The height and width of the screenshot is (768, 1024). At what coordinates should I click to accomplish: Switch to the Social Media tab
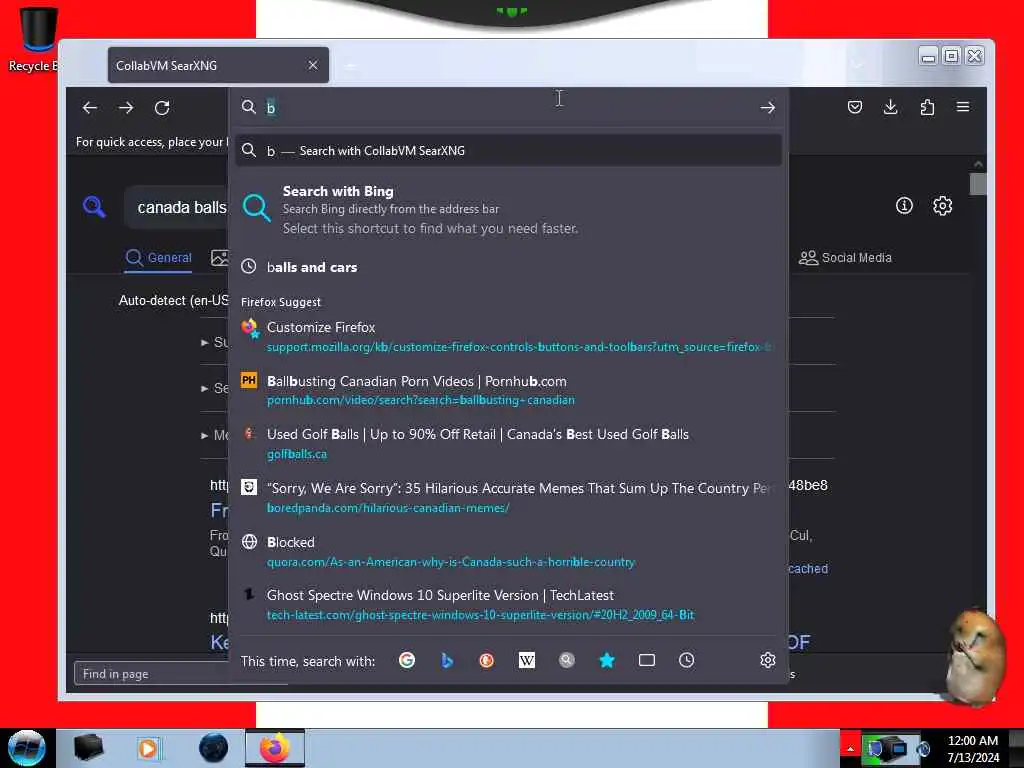[845, 258]
